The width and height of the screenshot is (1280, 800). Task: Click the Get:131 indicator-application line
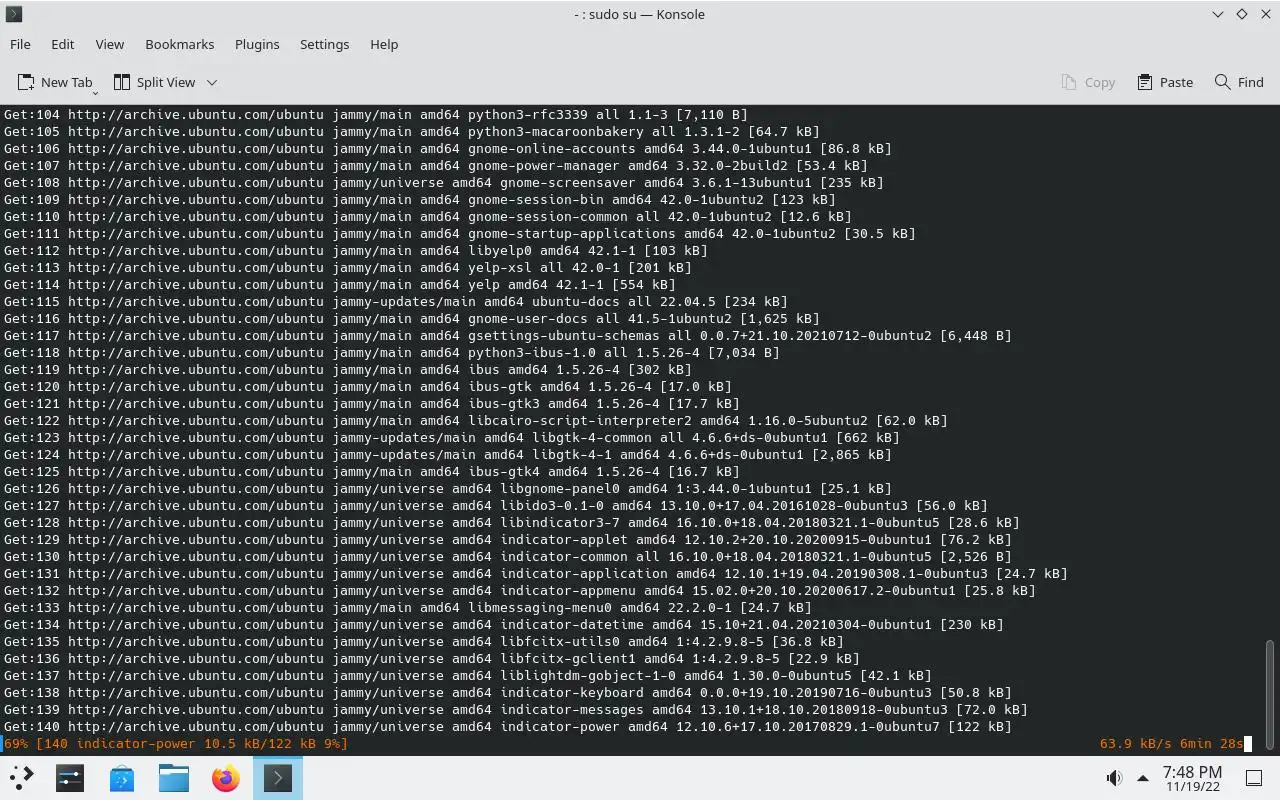click(536, 573)
